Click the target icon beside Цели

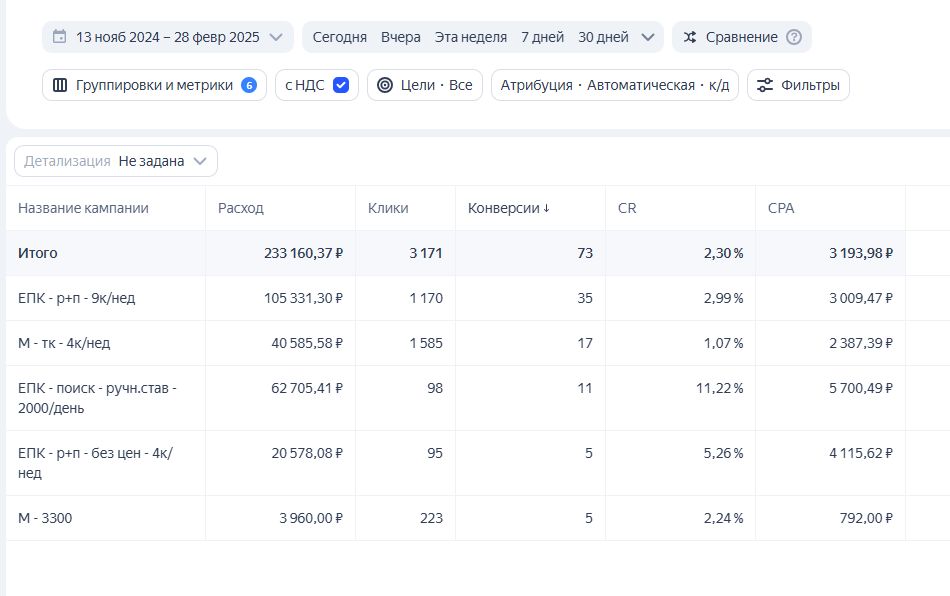pyautogui.click(x=385, y=85)
